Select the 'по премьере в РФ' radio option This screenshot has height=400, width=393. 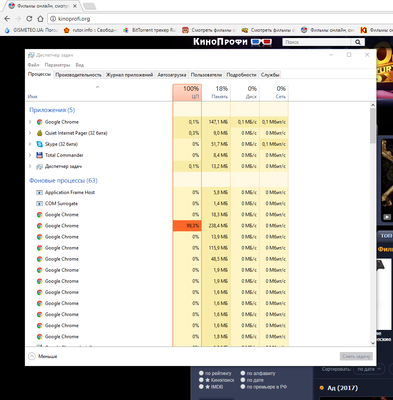pos(243,387)
